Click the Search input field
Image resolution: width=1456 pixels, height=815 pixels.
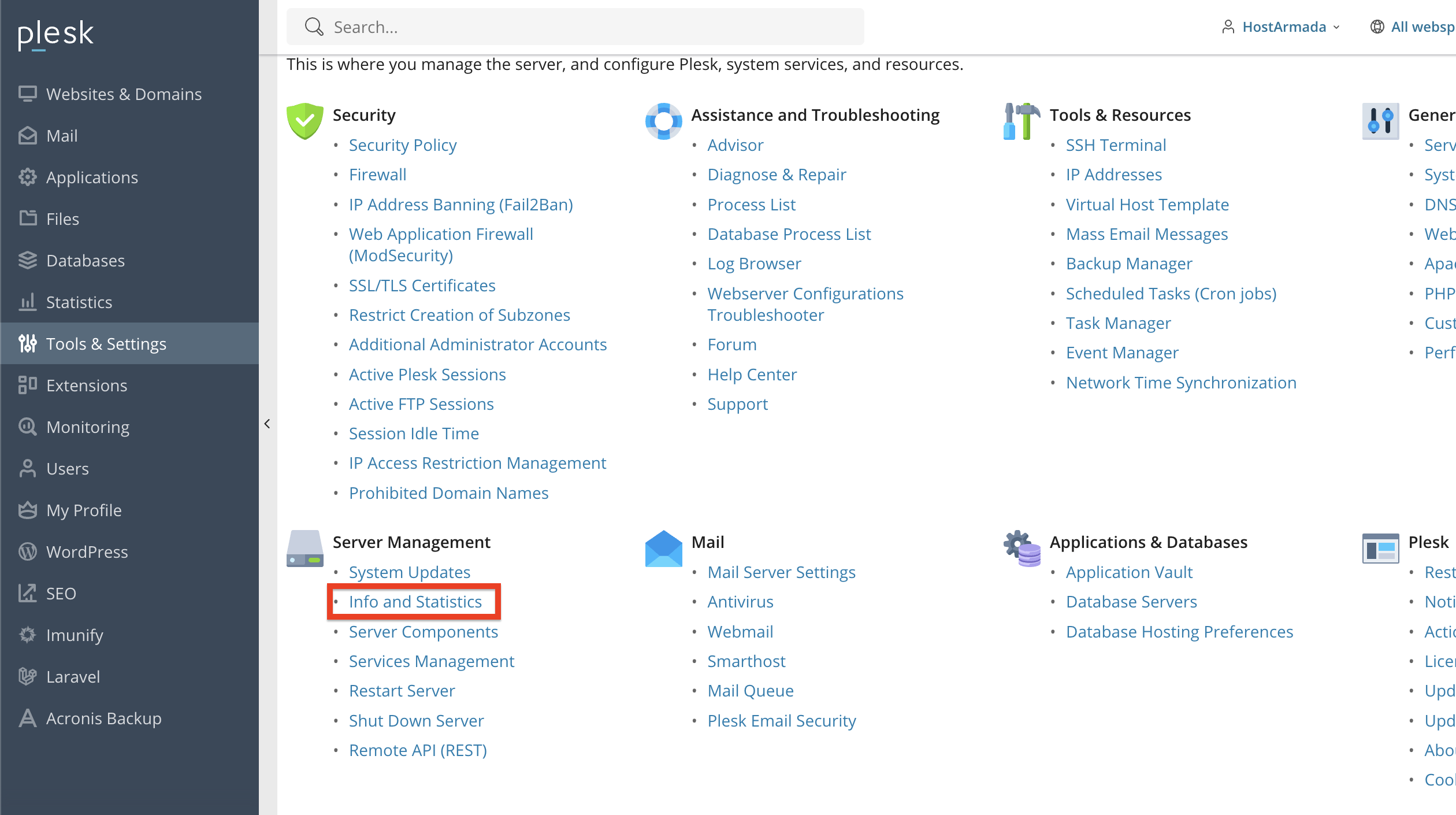(575, 27)
